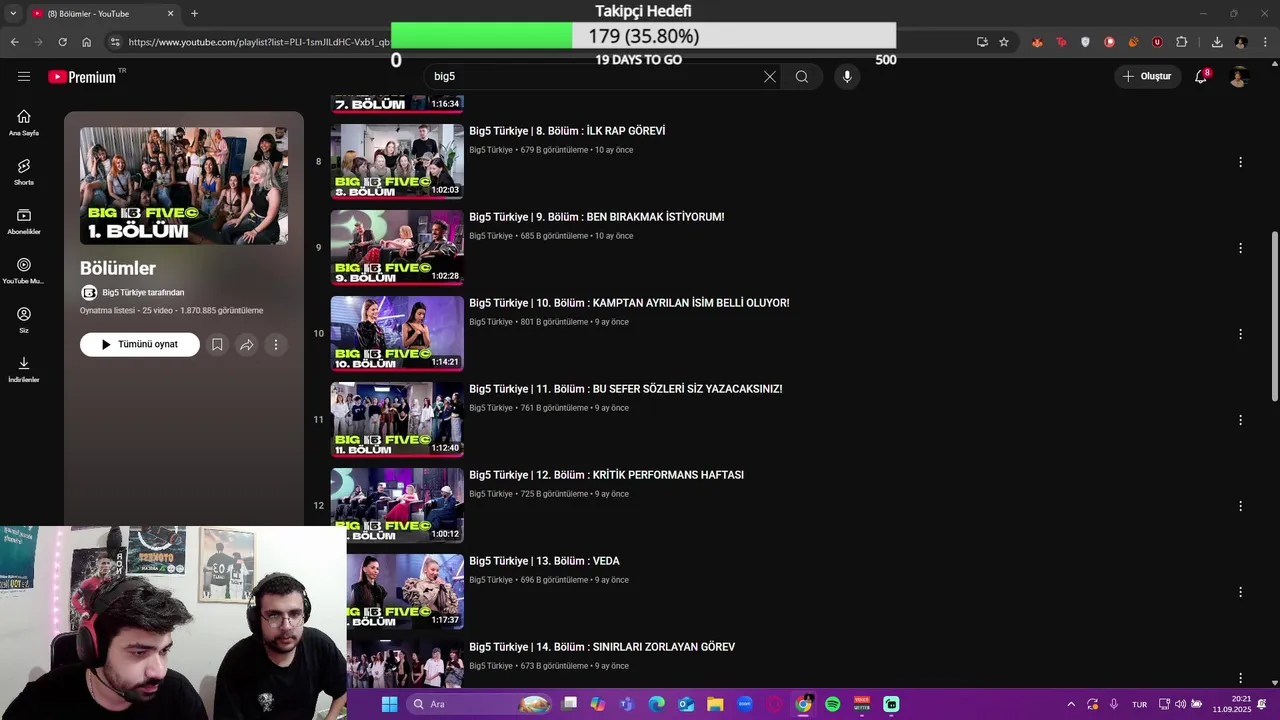Viewport: 1280px width, 720px height.
Task: Reload the page in Chrome
Action: 62,42
